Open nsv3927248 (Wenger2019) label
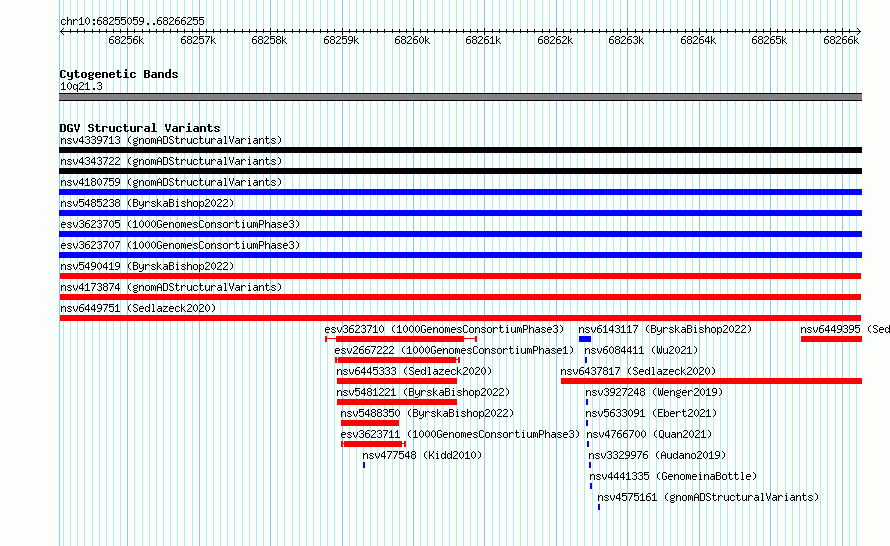 [654, 392]
